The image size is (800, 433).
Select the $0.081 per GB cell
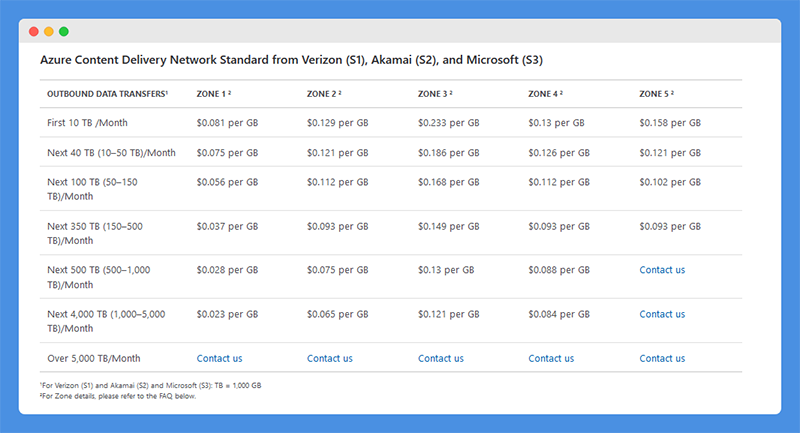227,123
